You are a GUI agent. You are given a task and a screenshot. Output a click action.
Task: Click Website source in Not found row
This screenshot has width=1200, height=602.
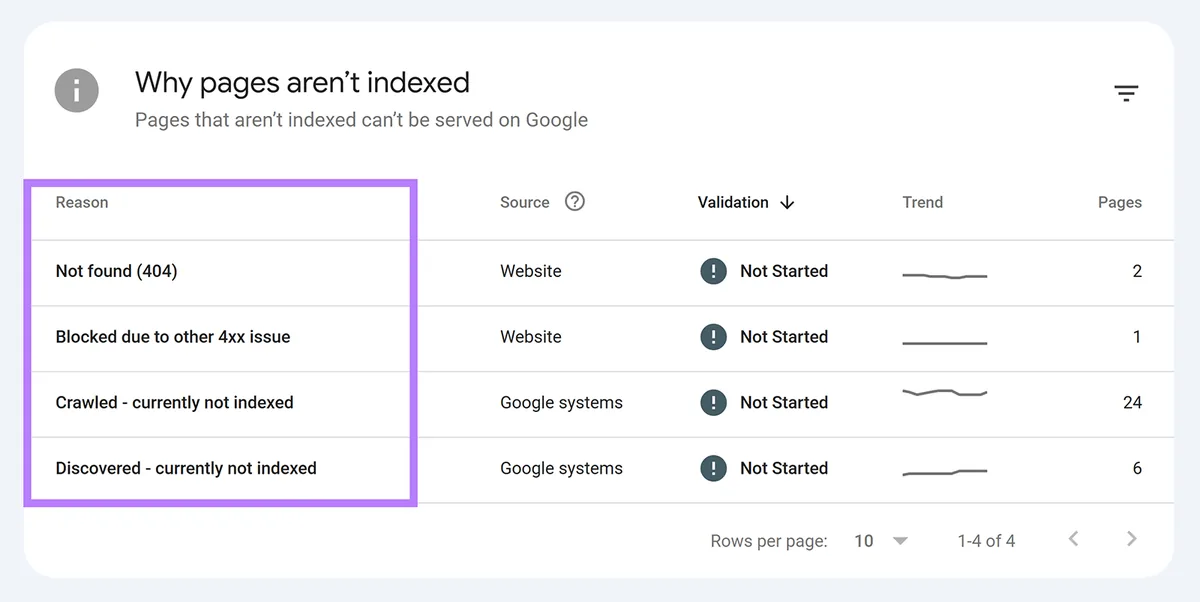(x=531, y=271)
